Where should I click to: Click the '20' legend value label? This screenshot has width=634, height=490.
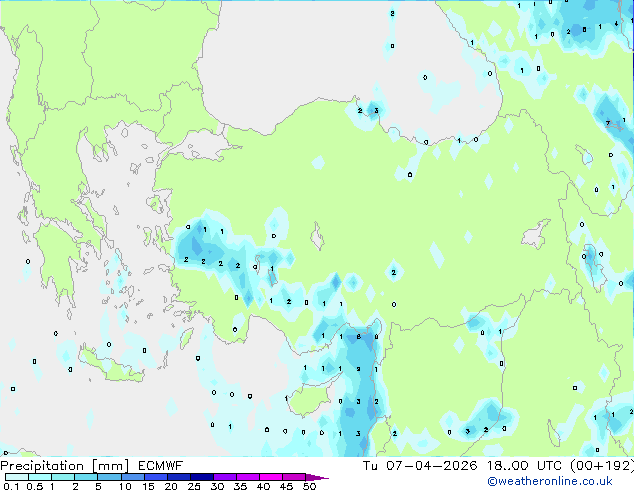pos(171,486)
